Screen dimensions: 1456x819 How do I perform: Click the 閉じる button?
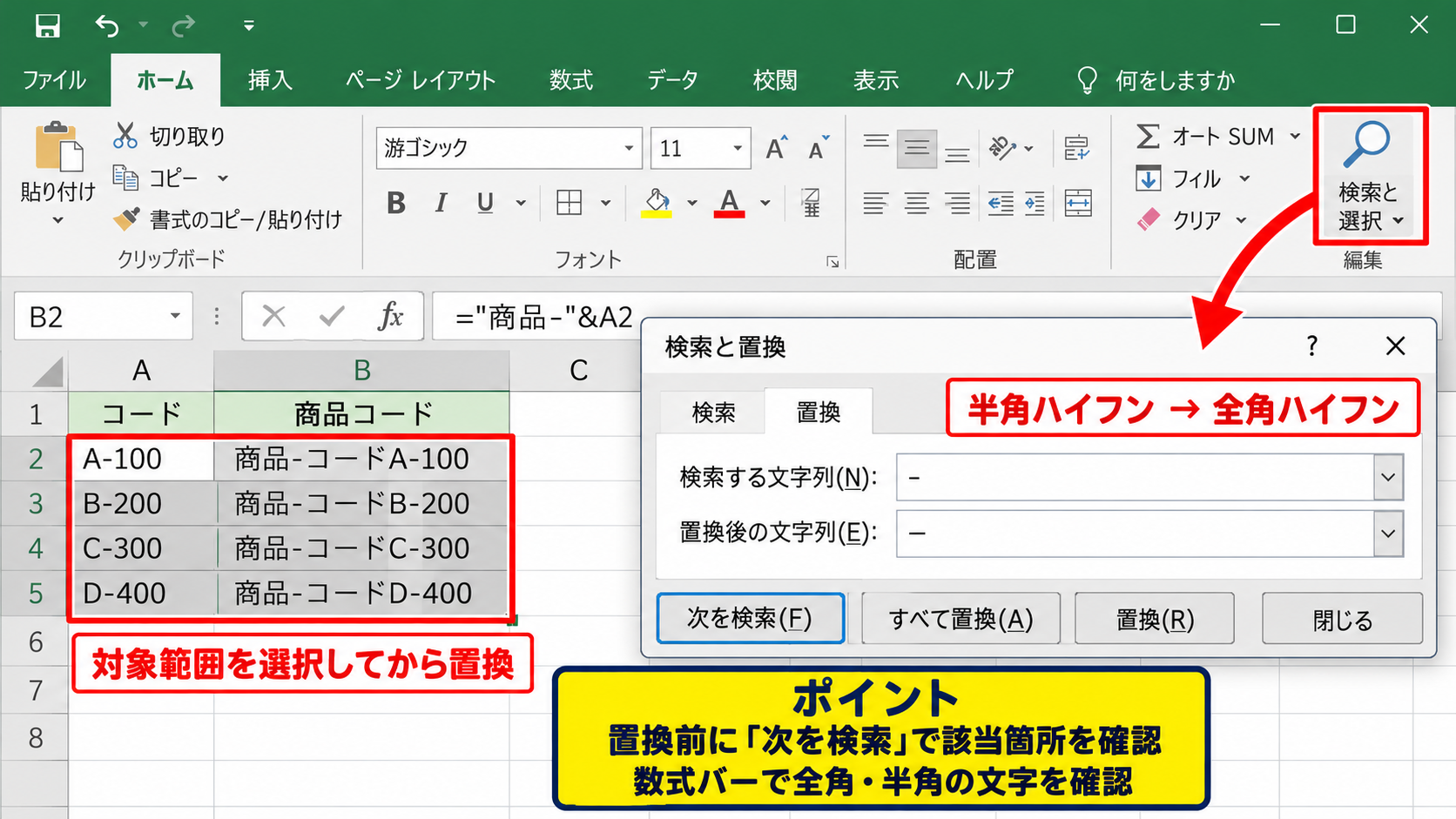1342,619
